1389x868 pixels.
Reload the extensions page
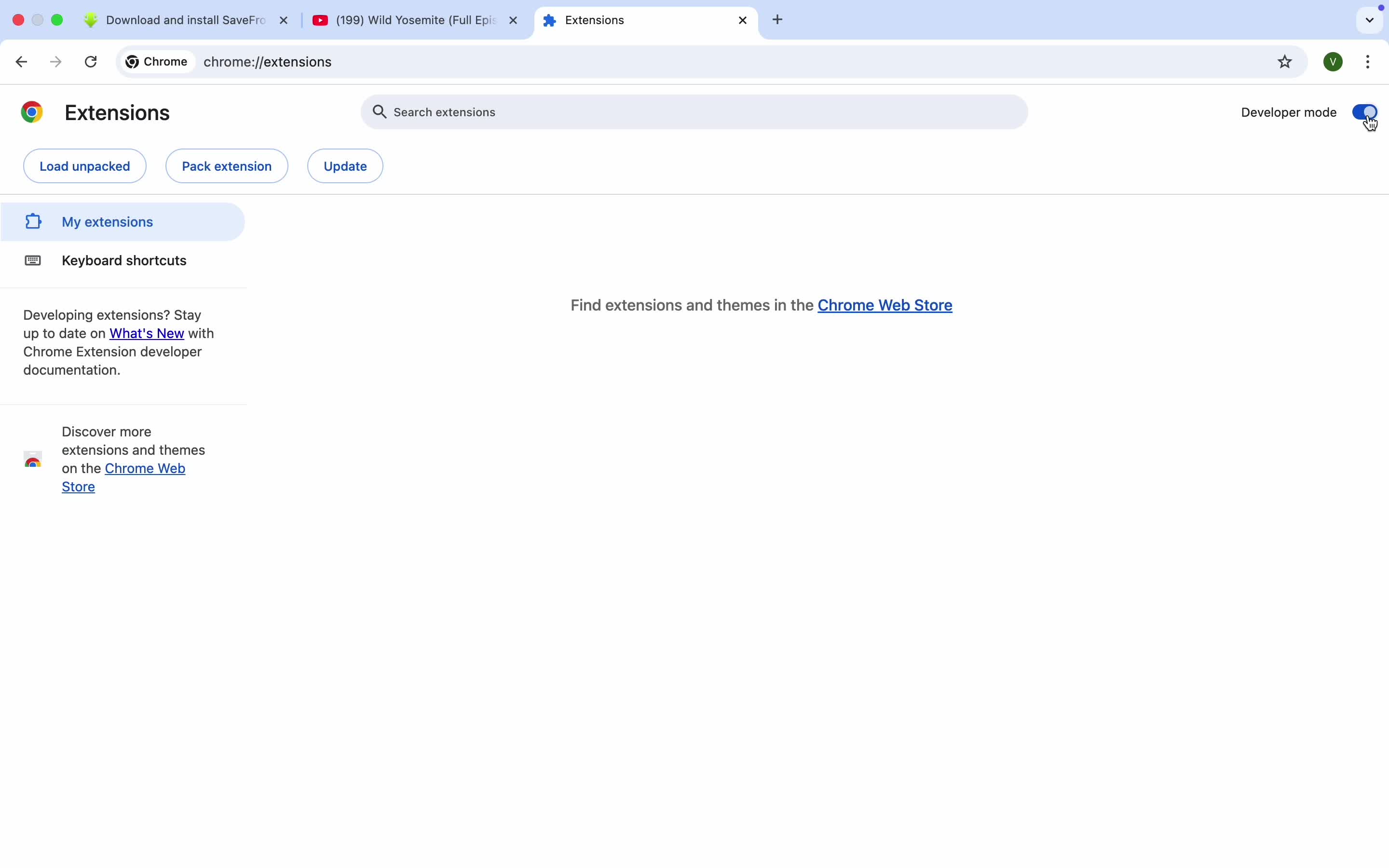tap(91, 62)
